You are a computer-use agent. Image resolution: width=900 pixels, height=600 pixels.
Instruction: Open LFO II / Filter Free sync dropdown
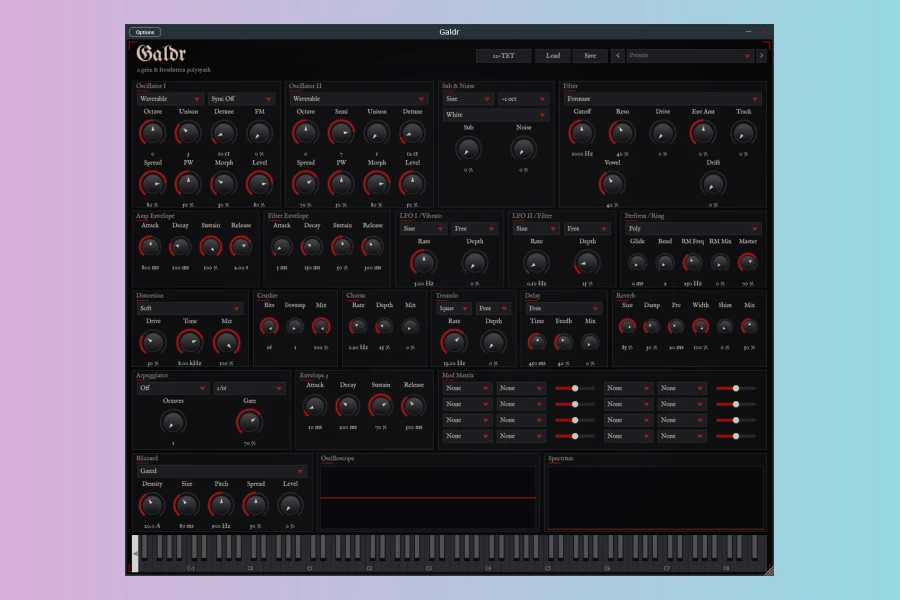(x=587, y=229)
